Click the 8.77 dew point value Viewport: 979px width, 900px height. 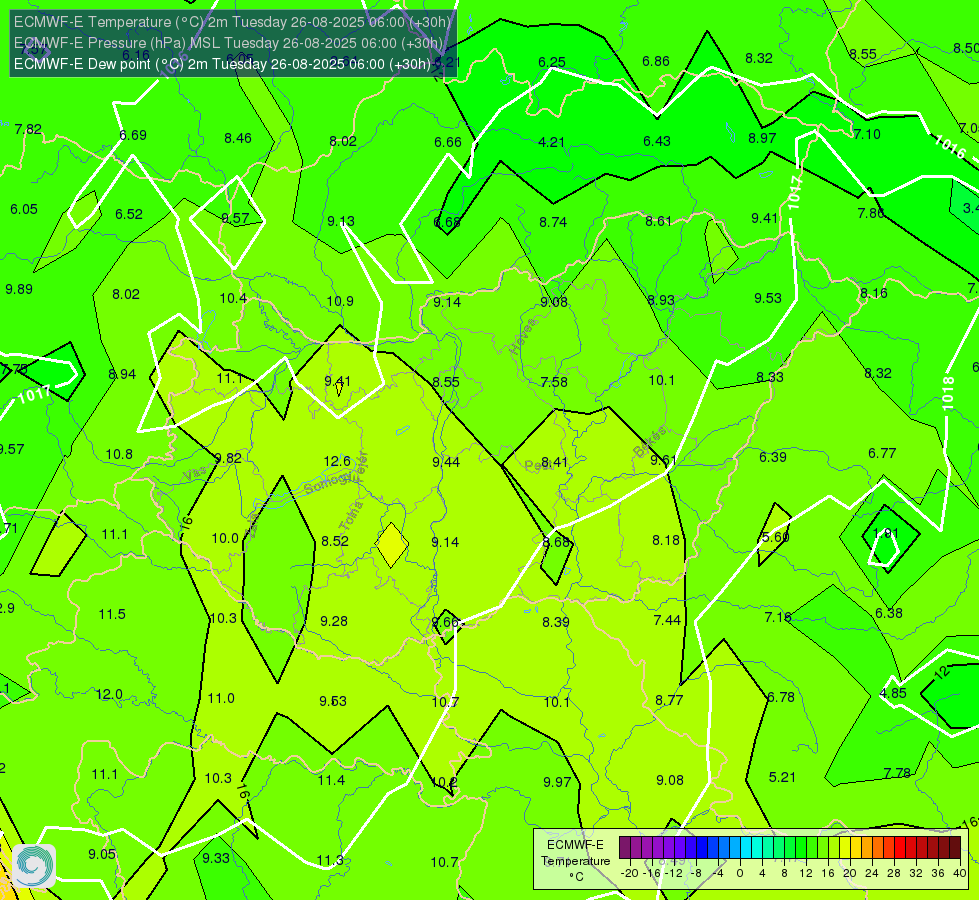pos(669,700)
